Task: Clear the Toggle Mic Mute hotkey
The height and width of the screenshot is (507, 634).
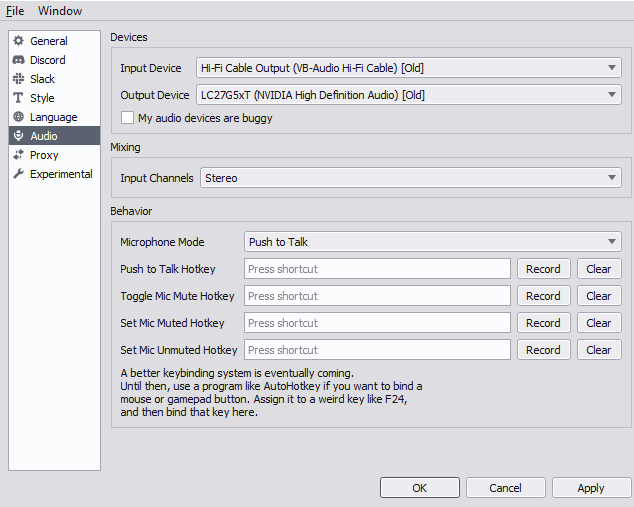Action: 599,296
